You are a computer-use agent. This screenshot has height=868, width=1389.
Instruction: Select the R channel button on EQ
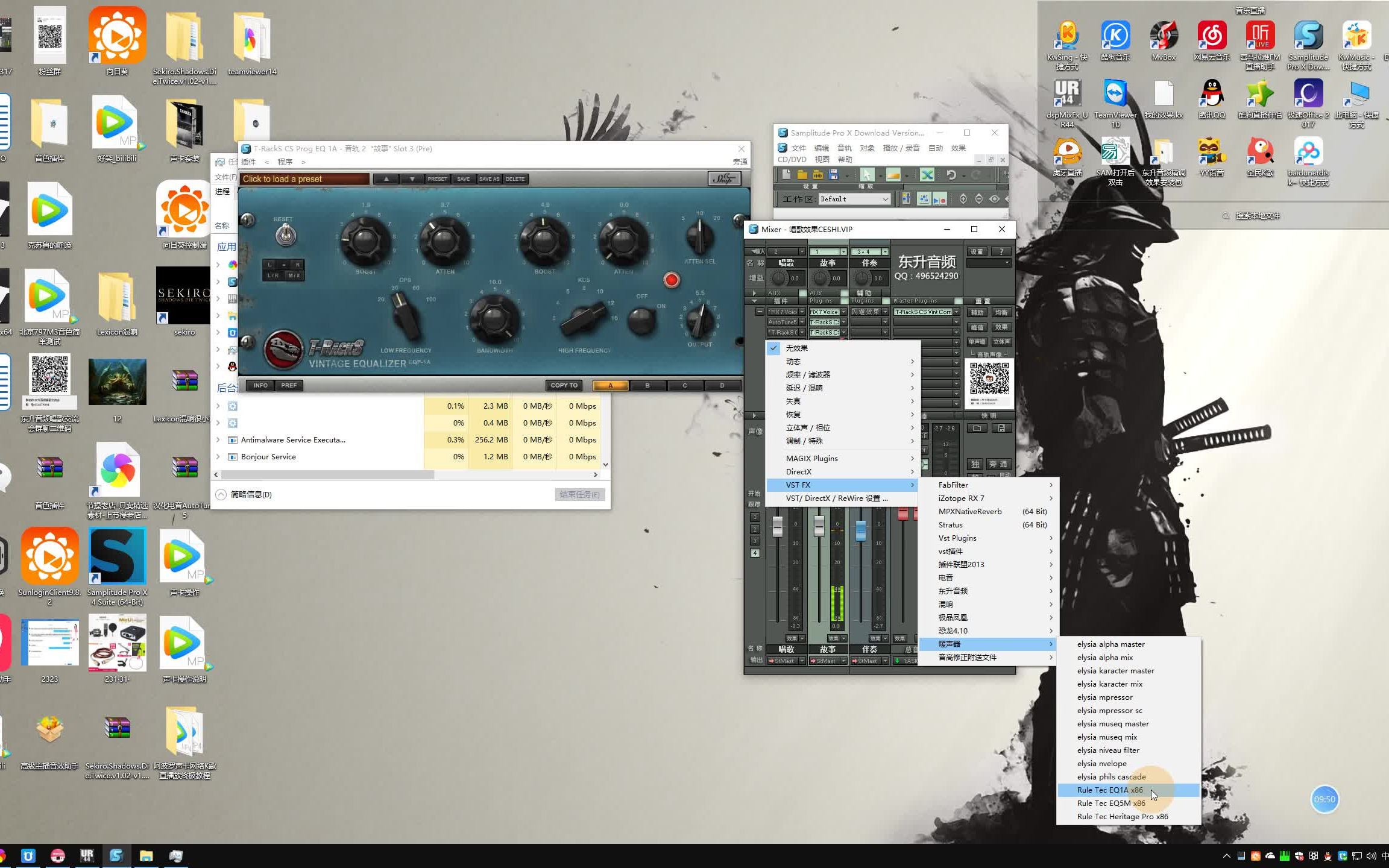297,265
